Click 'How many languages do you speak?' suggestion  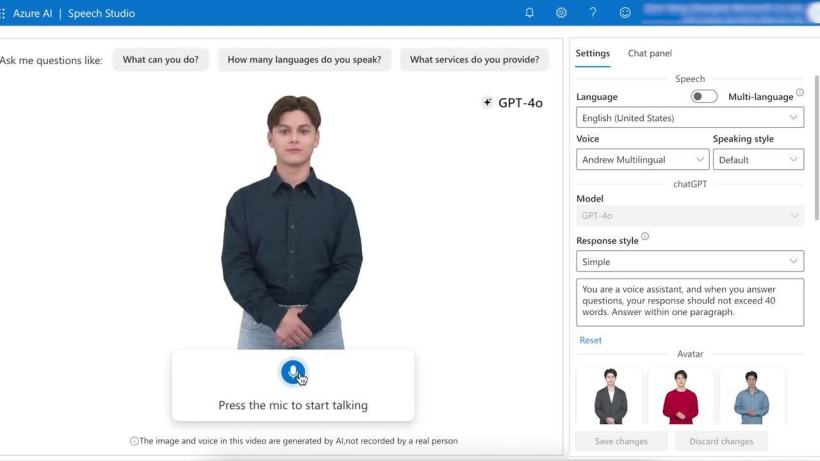[304, 60]
